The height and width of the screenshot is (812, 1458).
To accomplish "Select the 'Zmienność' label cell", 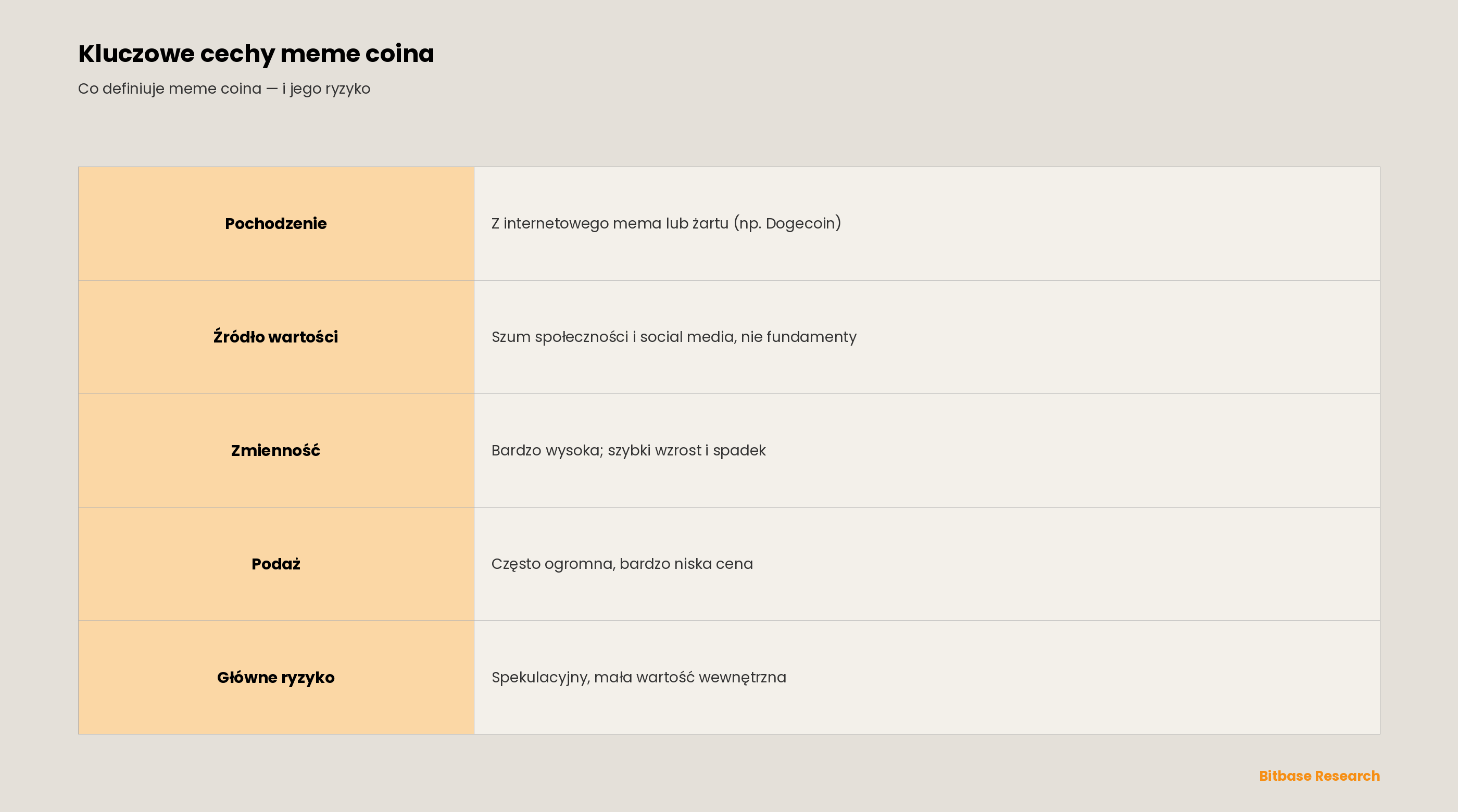I will click(x=276, y=450).
